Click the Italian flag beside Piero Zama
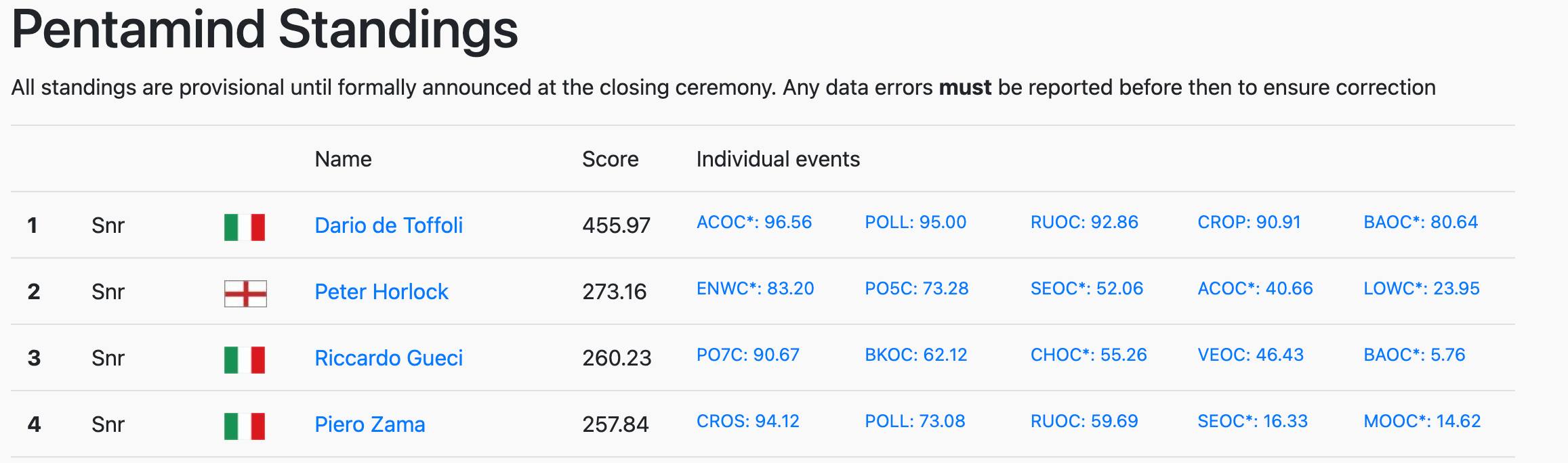Image resolution: width=1568 pixels, height=463 pixels. (245, 426)
